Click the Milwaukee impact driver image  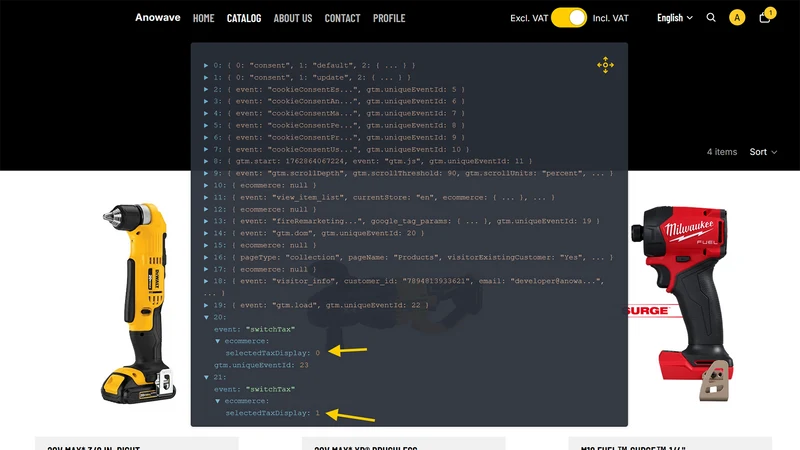682,303
